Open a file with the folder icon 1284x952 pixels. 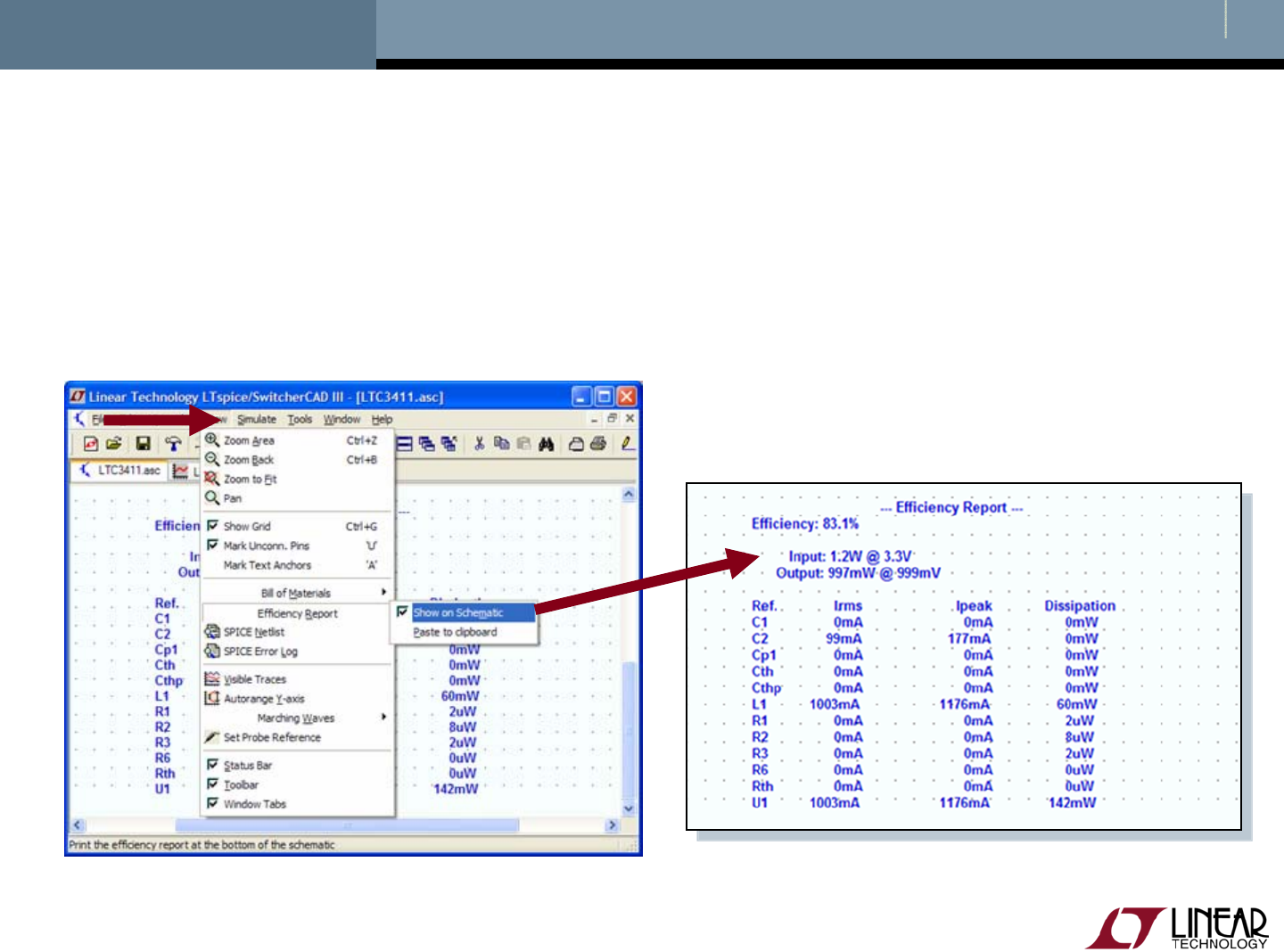coord(113,444)
